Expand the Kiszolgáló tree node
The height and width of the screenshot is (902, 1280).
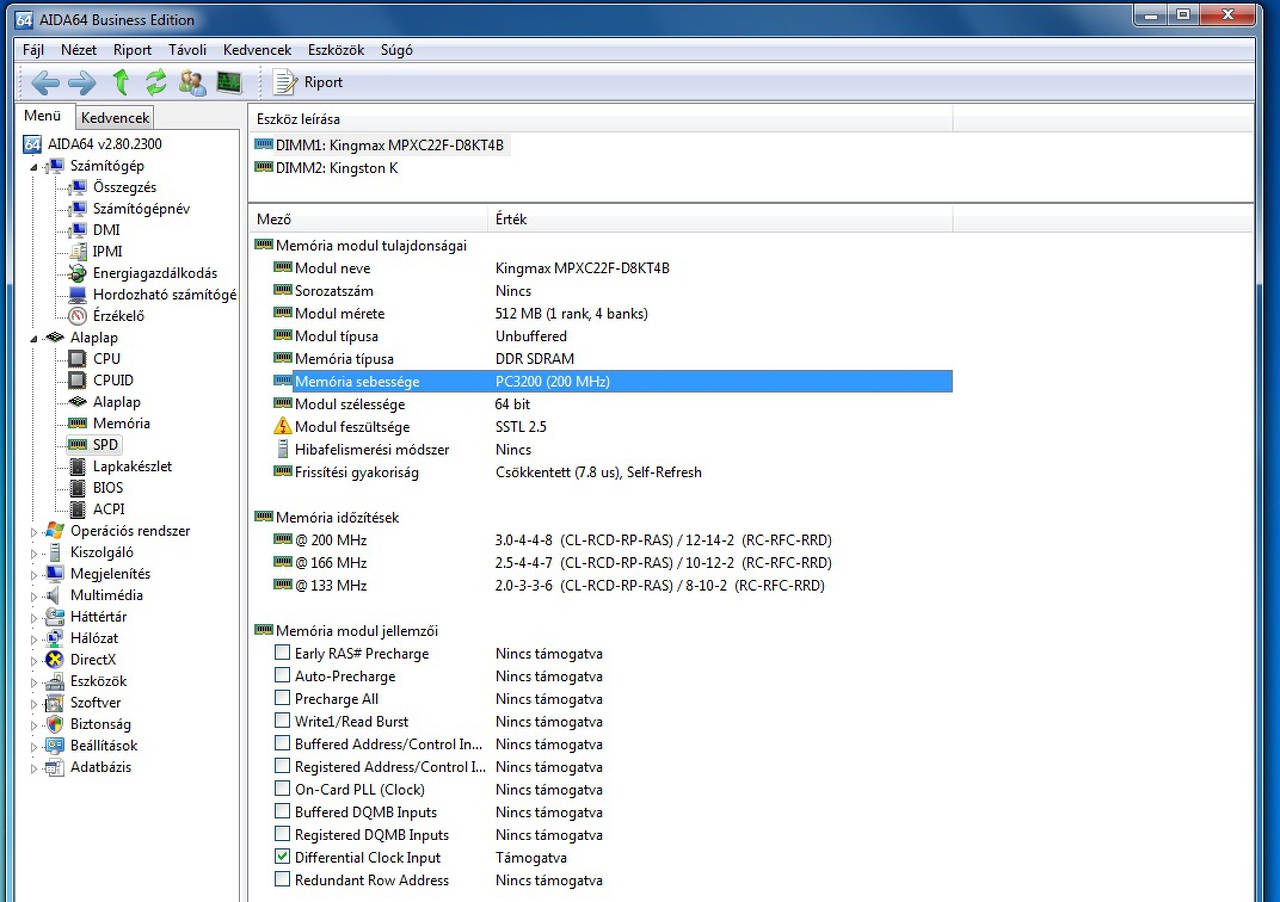[x=34, y=553]
